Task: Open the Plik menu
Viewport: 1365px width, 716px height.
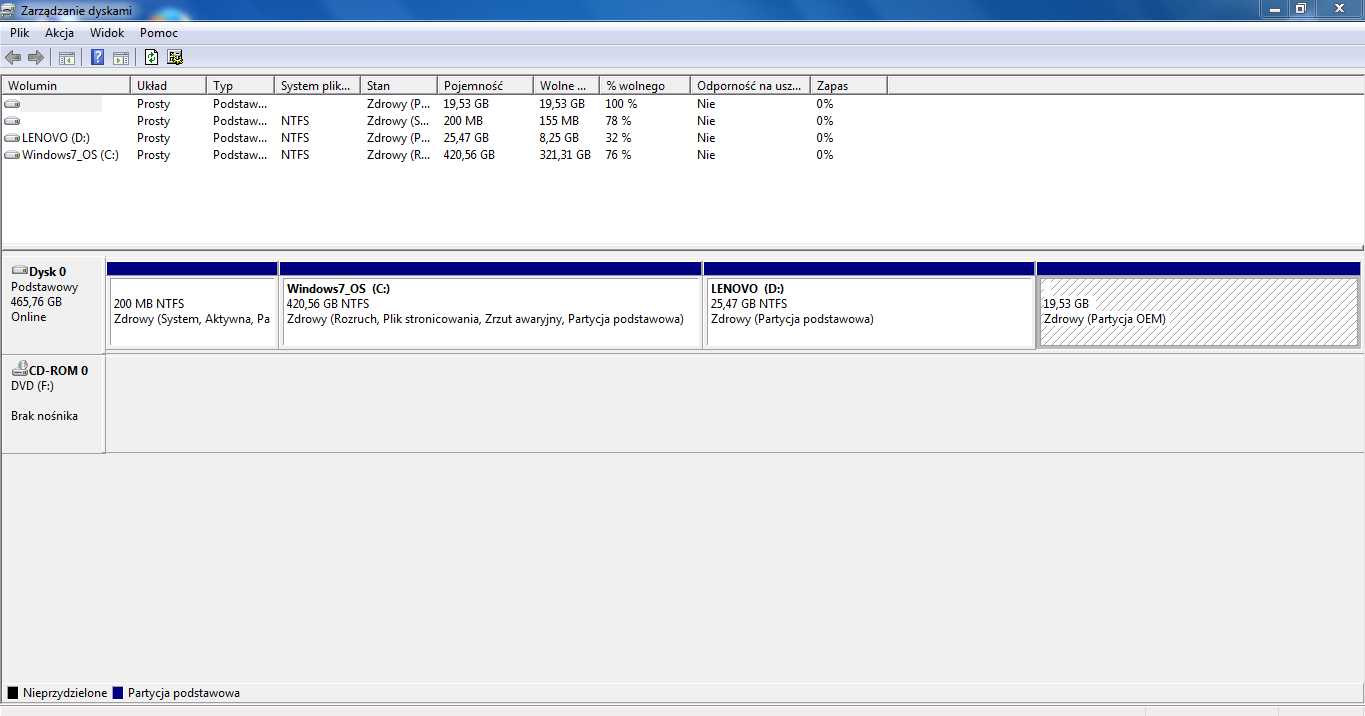Action: coord(20,33)
